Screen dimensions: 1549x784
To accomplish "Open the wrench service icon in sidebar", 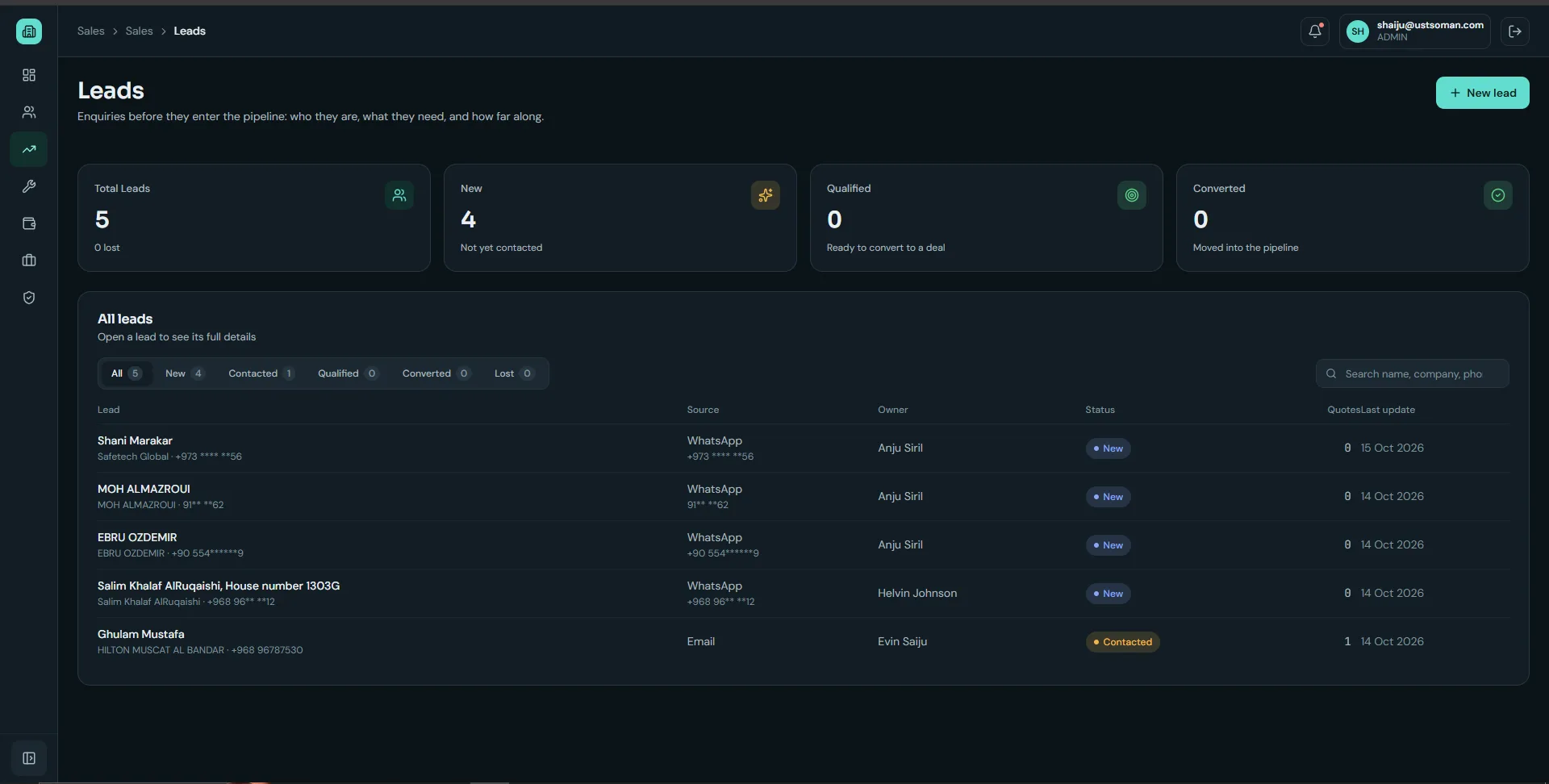I will pos(29,186).
